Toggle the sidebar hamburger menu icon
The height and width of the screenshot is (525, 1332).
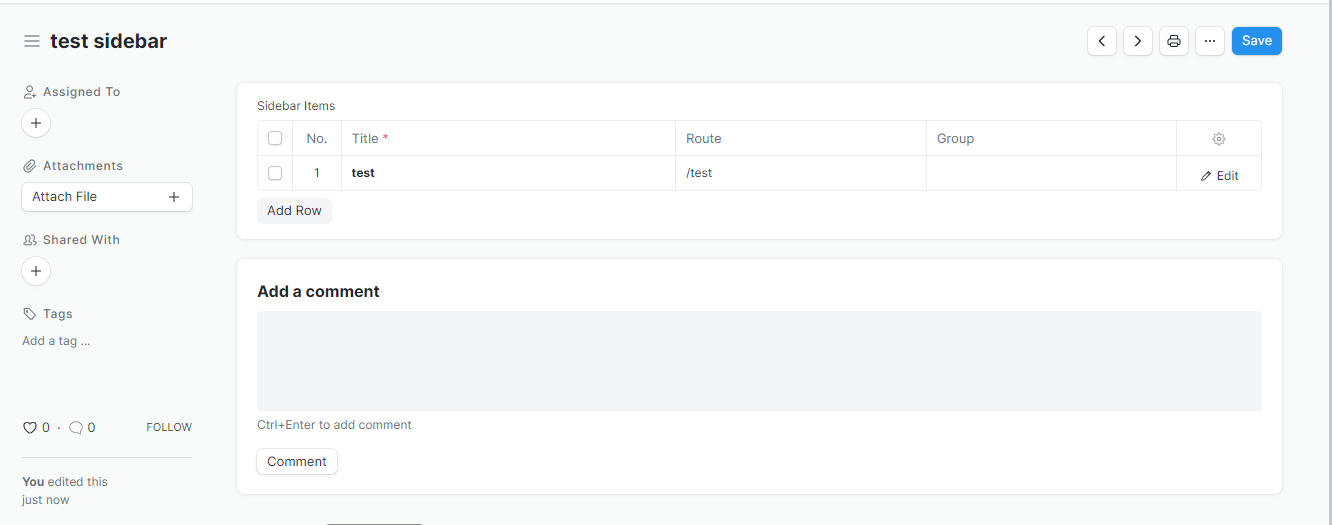[32, 41]
